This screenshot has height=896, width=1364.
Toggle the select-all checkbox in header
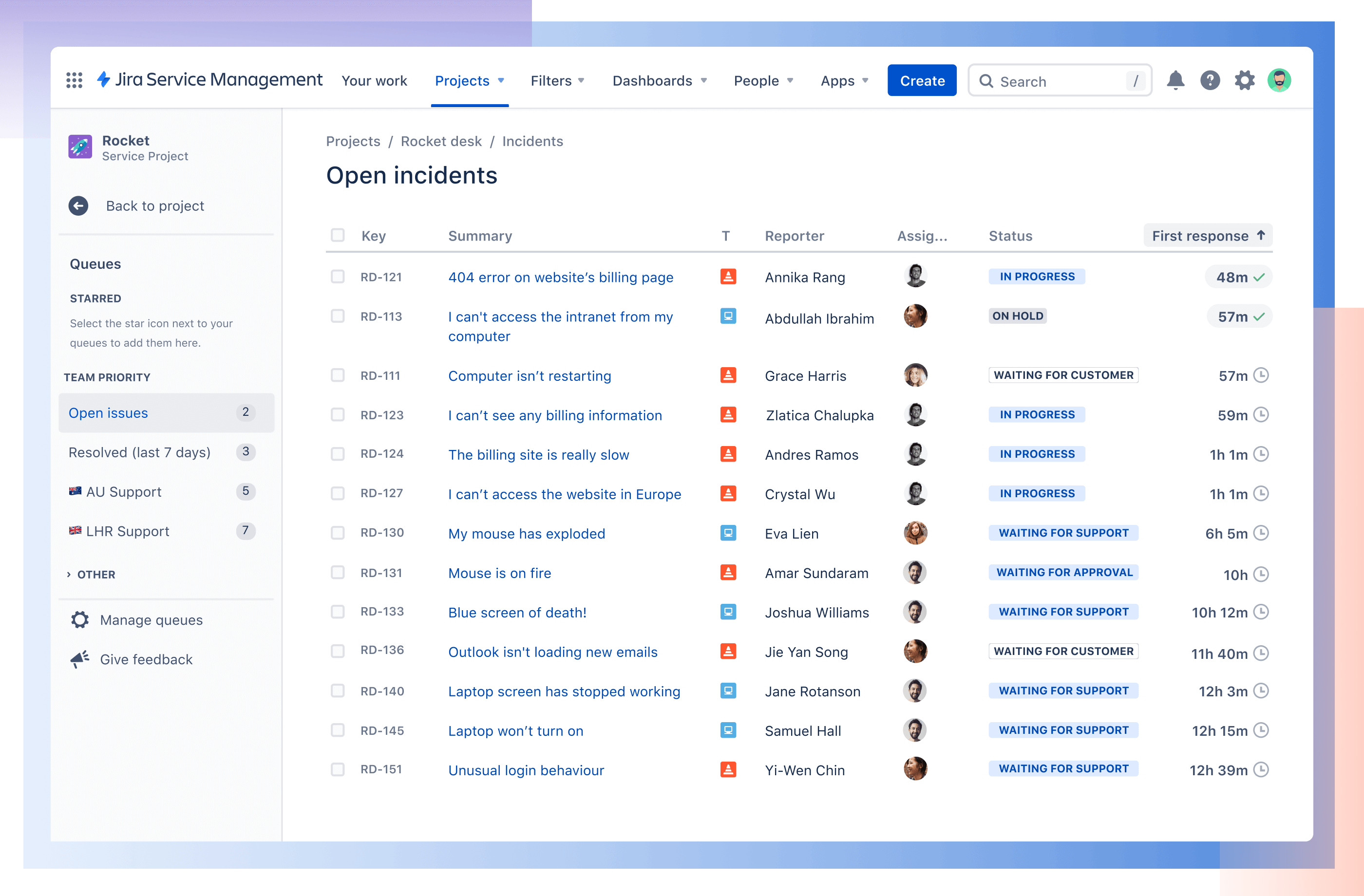coord(338,236)
